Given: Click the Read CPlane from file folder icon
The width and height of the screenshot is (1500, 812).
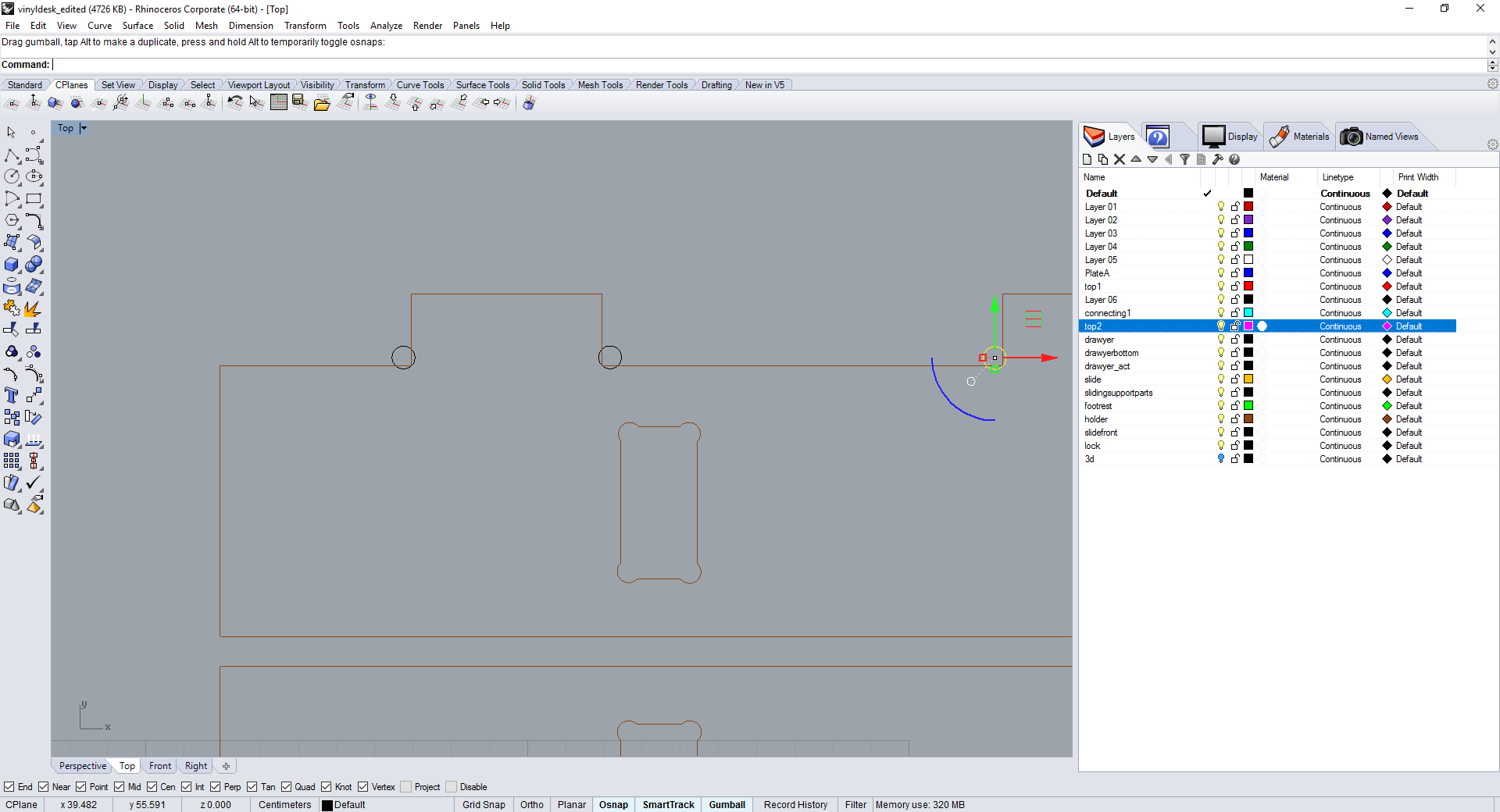Looking at the screenshot, I should (322, 102).
